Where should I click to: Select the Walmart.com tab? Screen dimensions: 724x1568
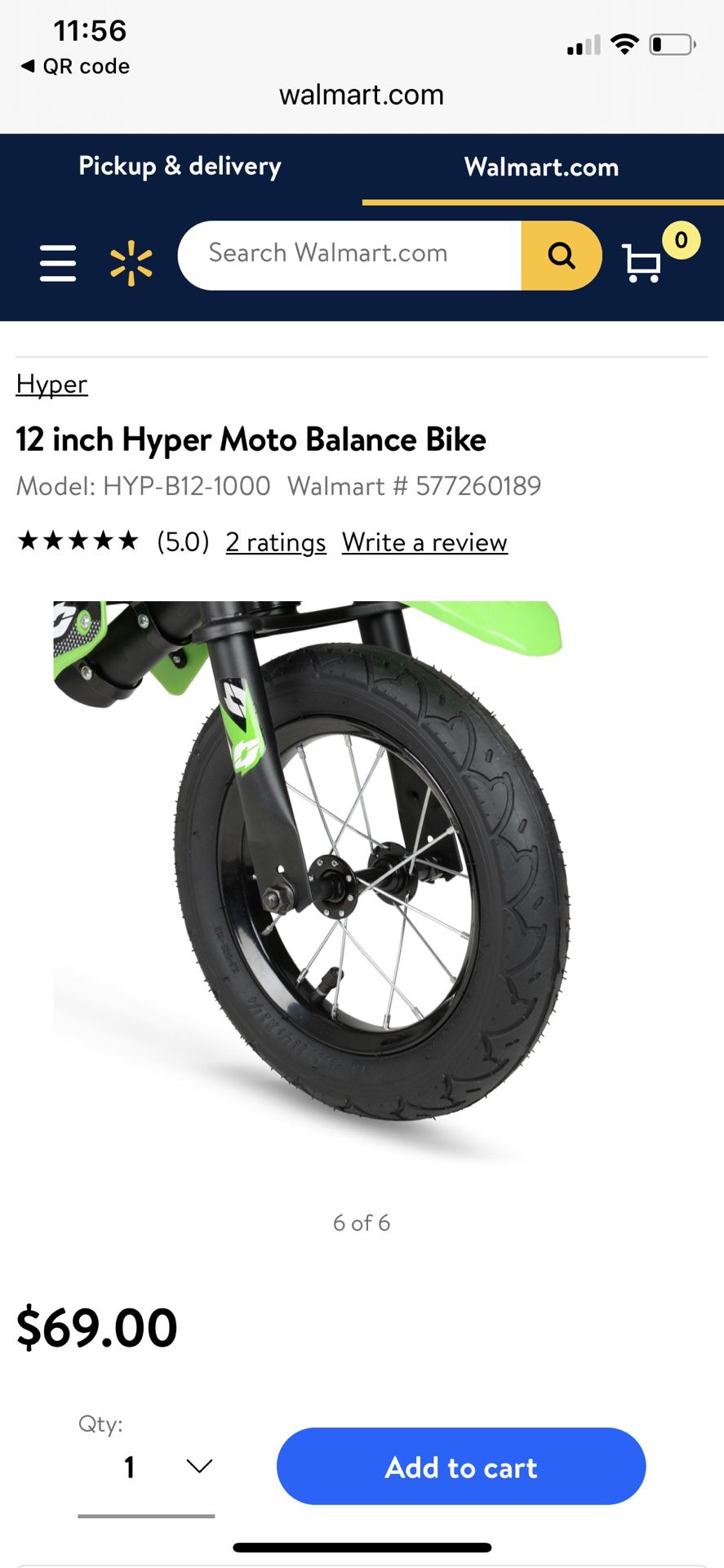[542, 167]
